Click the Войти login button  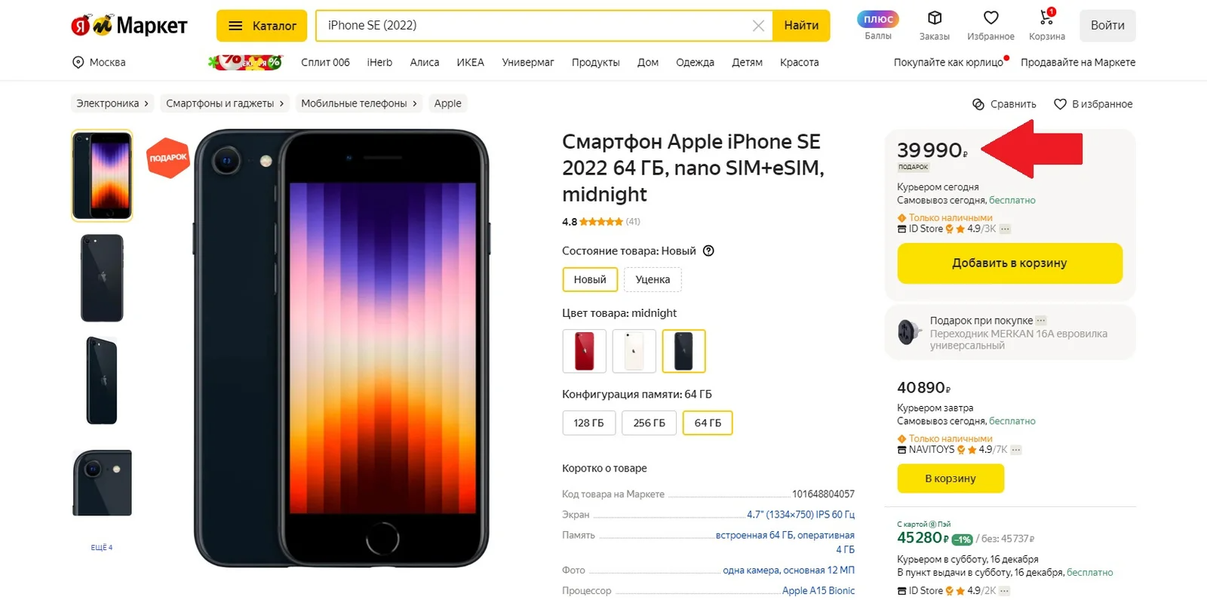coord(1107,26)
